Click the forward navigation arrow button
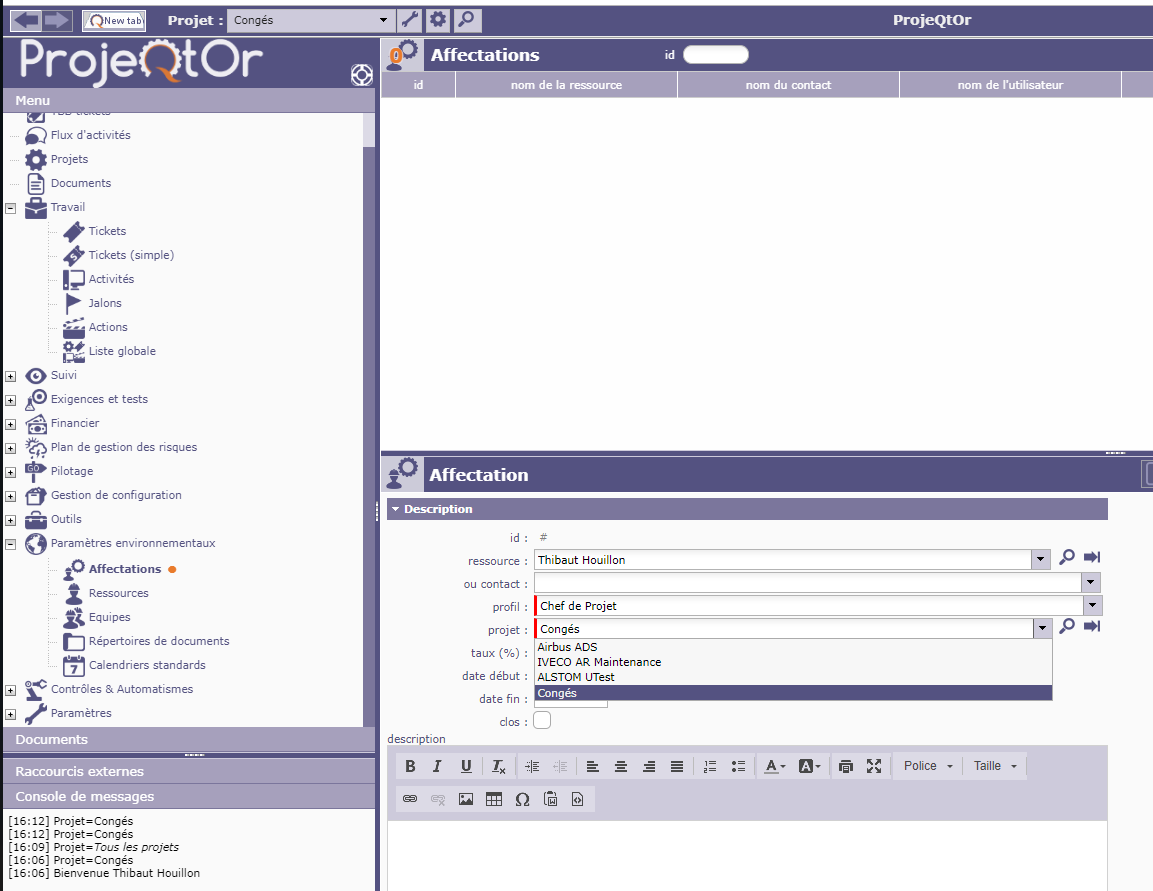Image resolution: width=1153 pixels, height=891 pixels. coord(57,20)
